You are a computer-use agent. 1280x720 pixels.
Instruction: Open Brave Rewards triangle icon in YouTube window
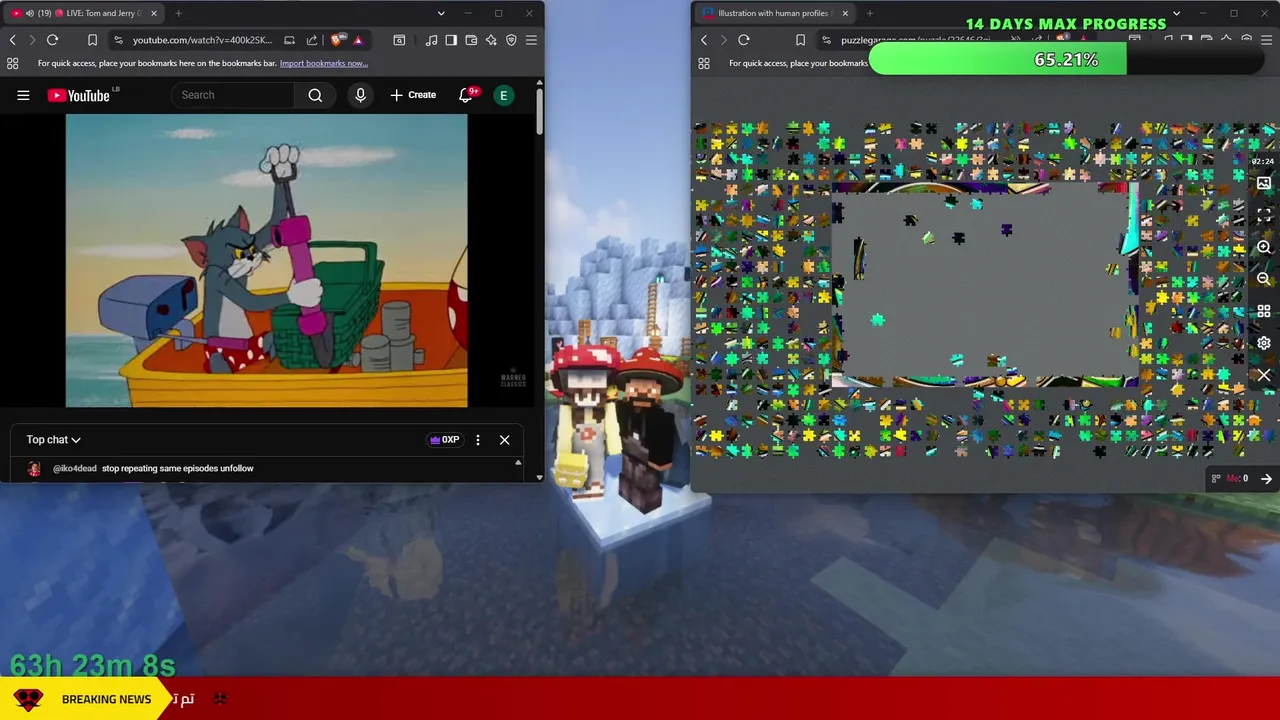[357, 40]
